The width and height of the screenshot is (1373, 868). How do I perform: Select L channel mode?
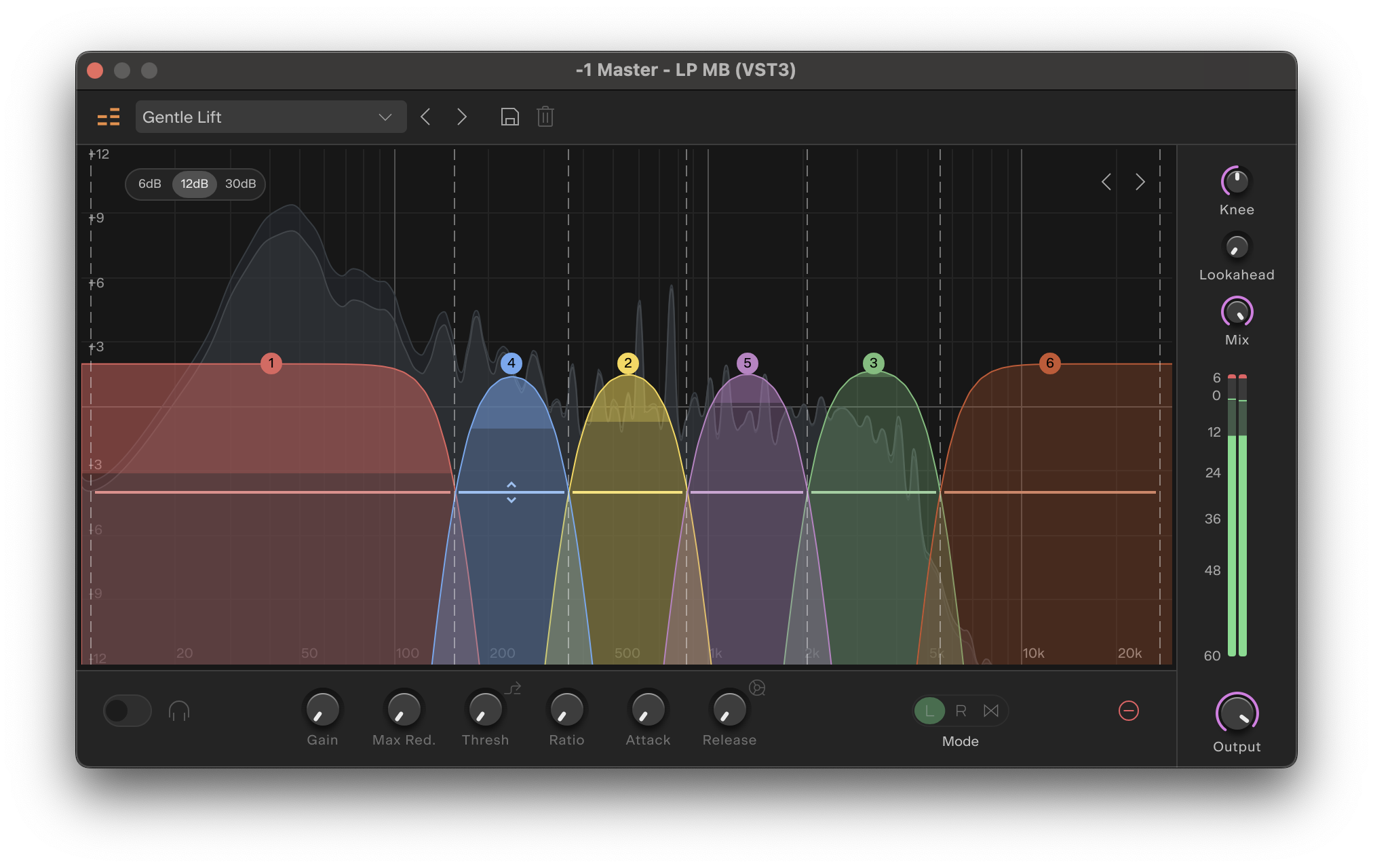929,711
